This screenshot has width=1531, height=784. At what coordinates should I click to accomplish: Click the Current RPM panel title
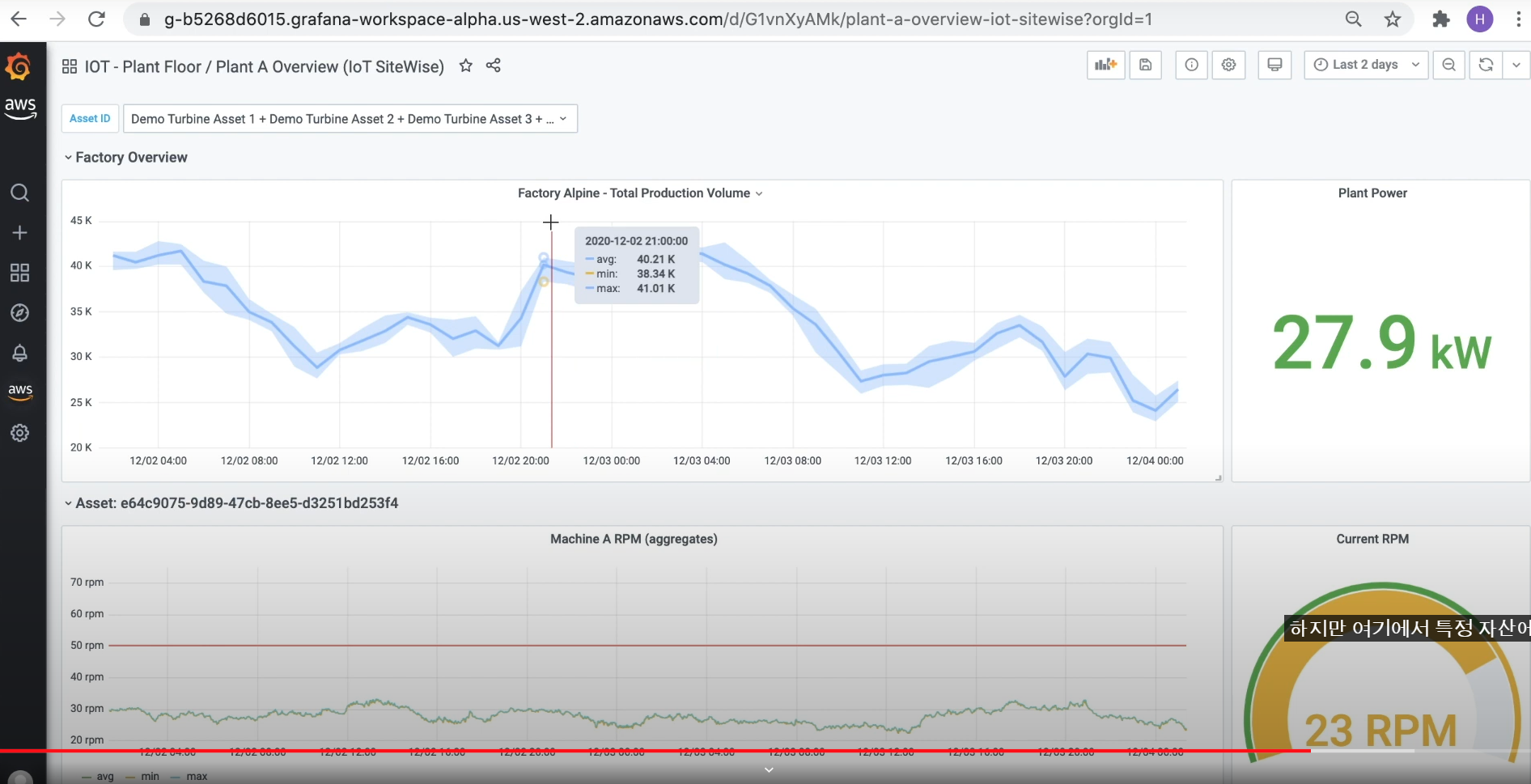pos(1372,539)
